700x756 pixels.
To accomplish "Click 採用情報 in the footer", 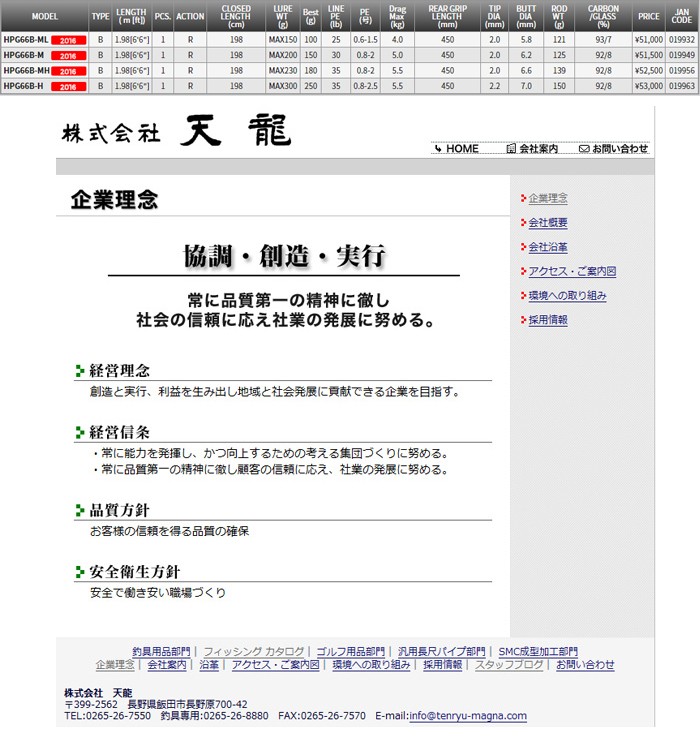I will [443, 664].
